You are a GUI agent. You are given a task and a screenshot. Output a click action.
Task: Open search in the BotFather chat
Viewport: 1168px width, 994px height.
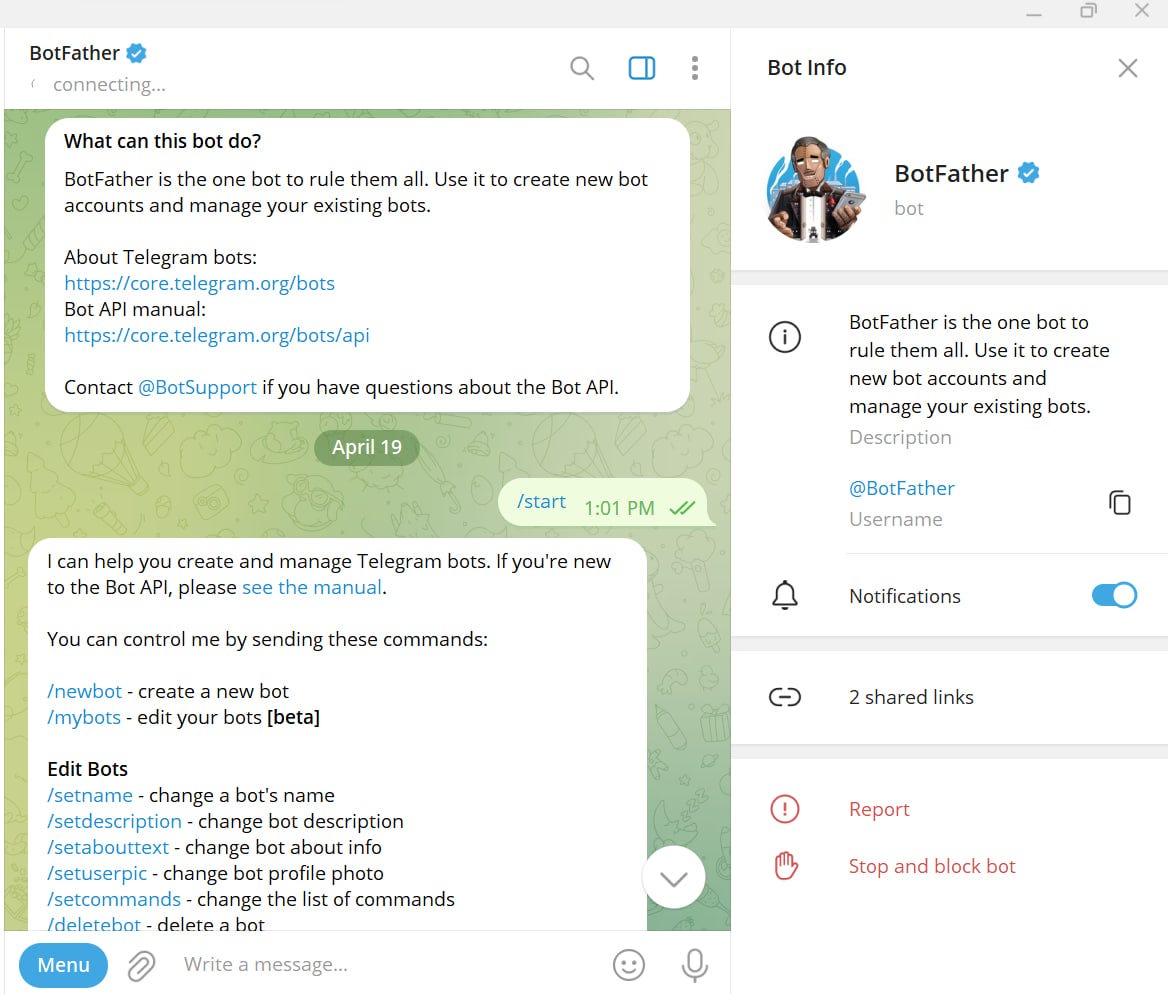point(582,68)
